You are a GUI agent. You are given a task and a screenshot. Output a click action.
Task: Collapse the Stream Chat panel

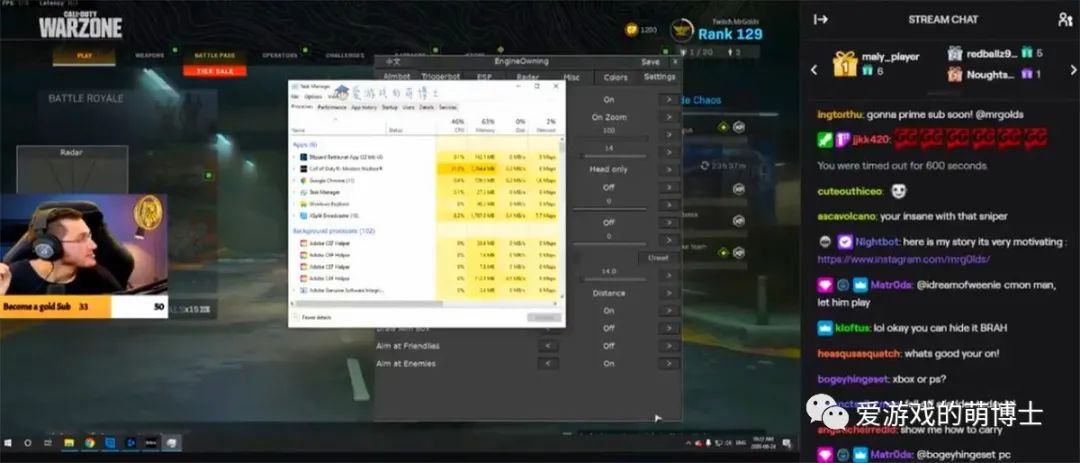[820, 19]
